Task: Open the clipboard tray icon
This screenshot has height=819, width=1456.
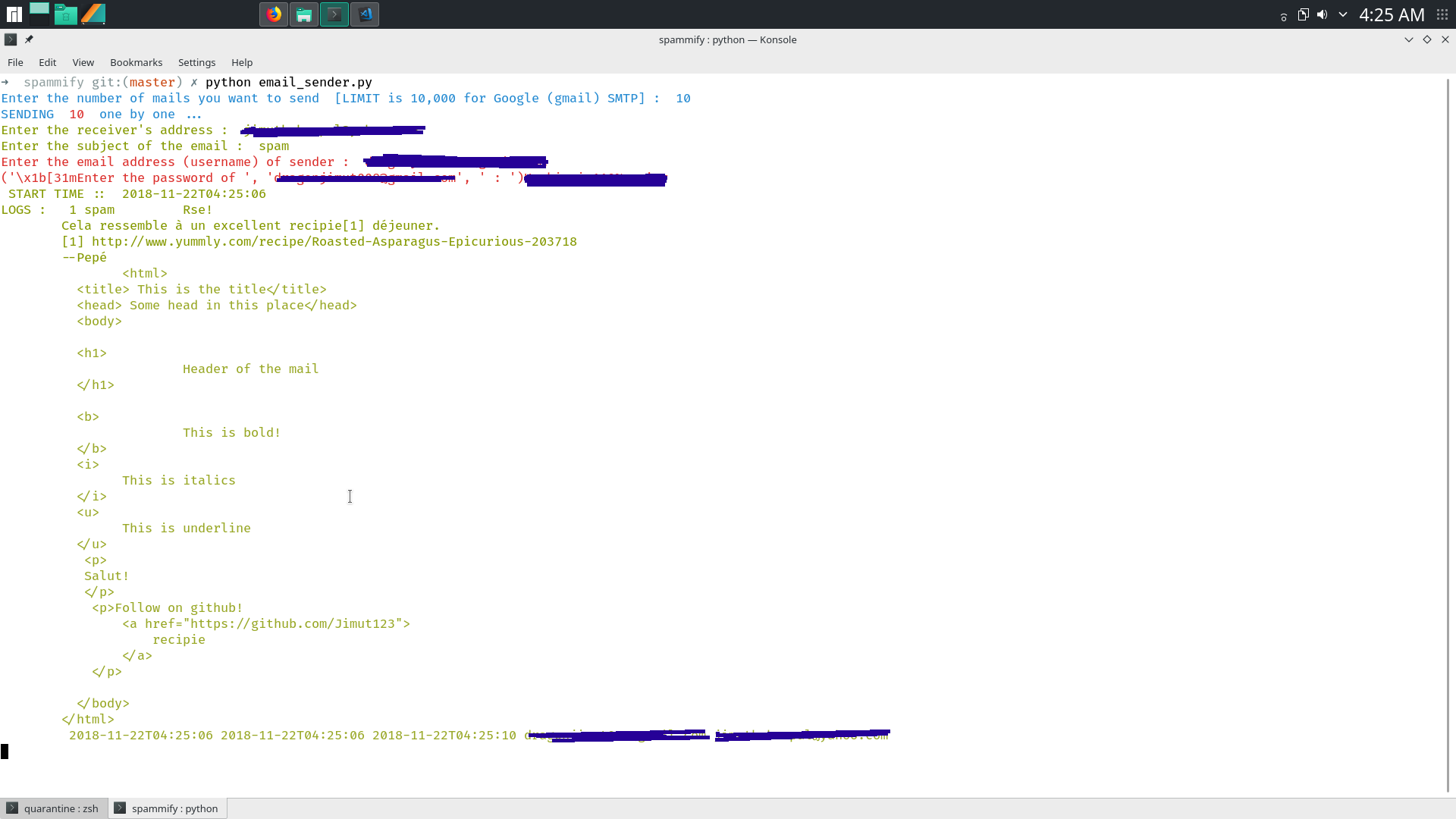Action: (1303, 14)
